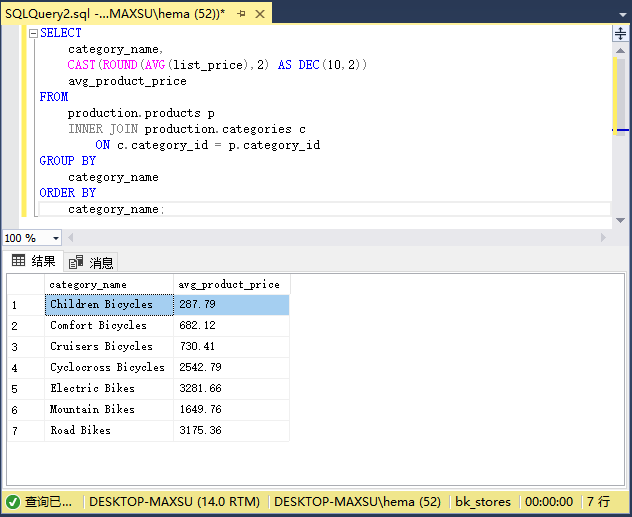632x517 pixels.
Task: Place cursor on the GROUP BY keyword
Action: point(68,161)
